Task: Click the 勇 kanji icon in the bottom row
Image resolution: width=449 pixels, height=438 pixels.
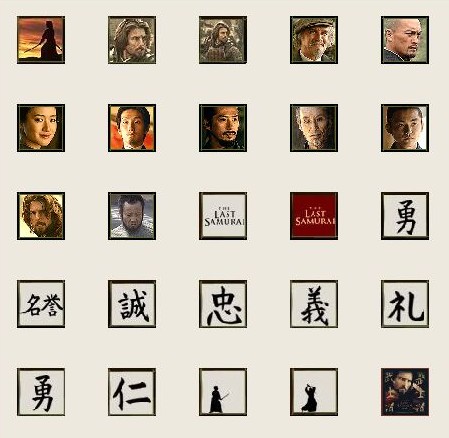Action: coord(41,392)
